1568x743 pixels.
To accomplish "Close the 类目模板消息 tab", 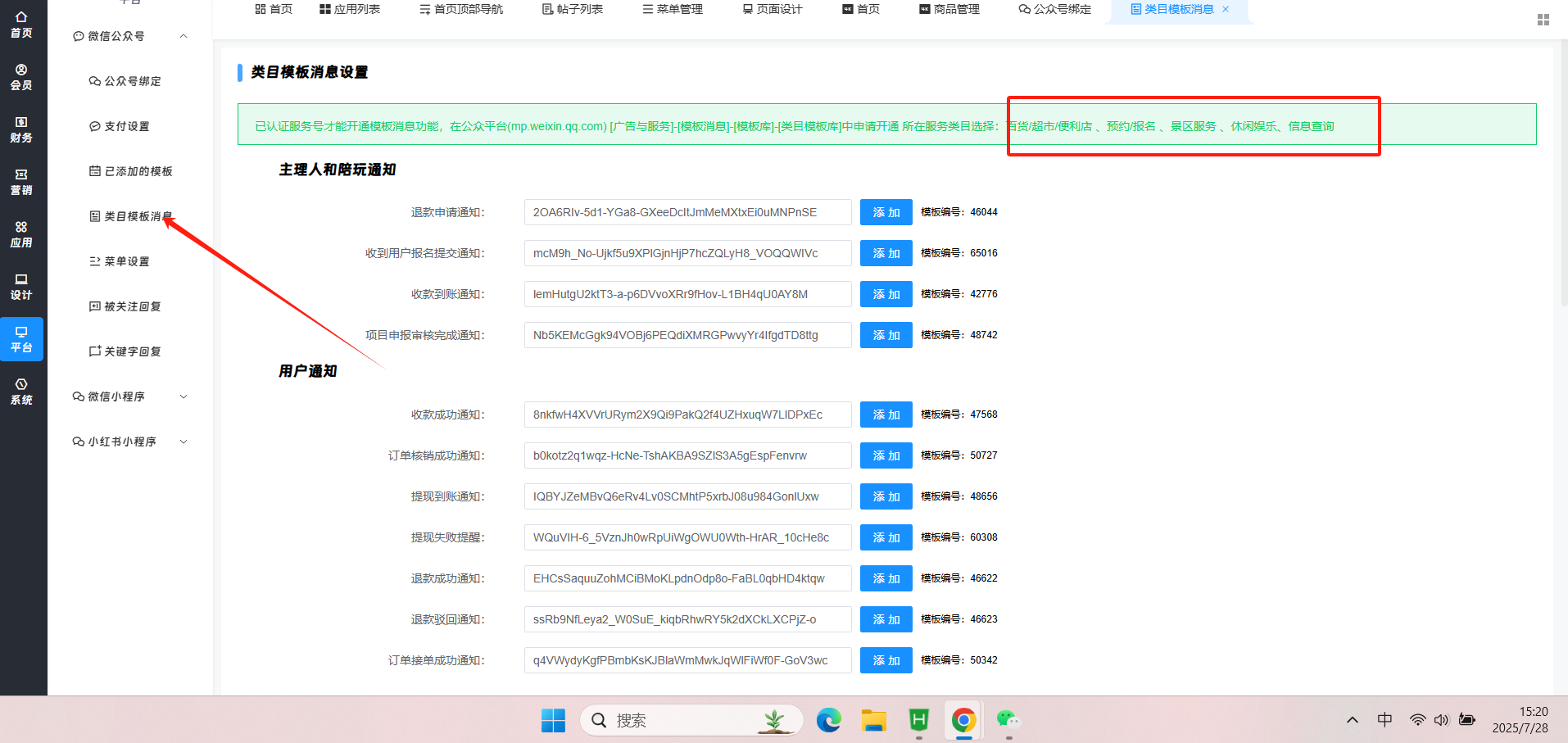I will click(1226, 9).
